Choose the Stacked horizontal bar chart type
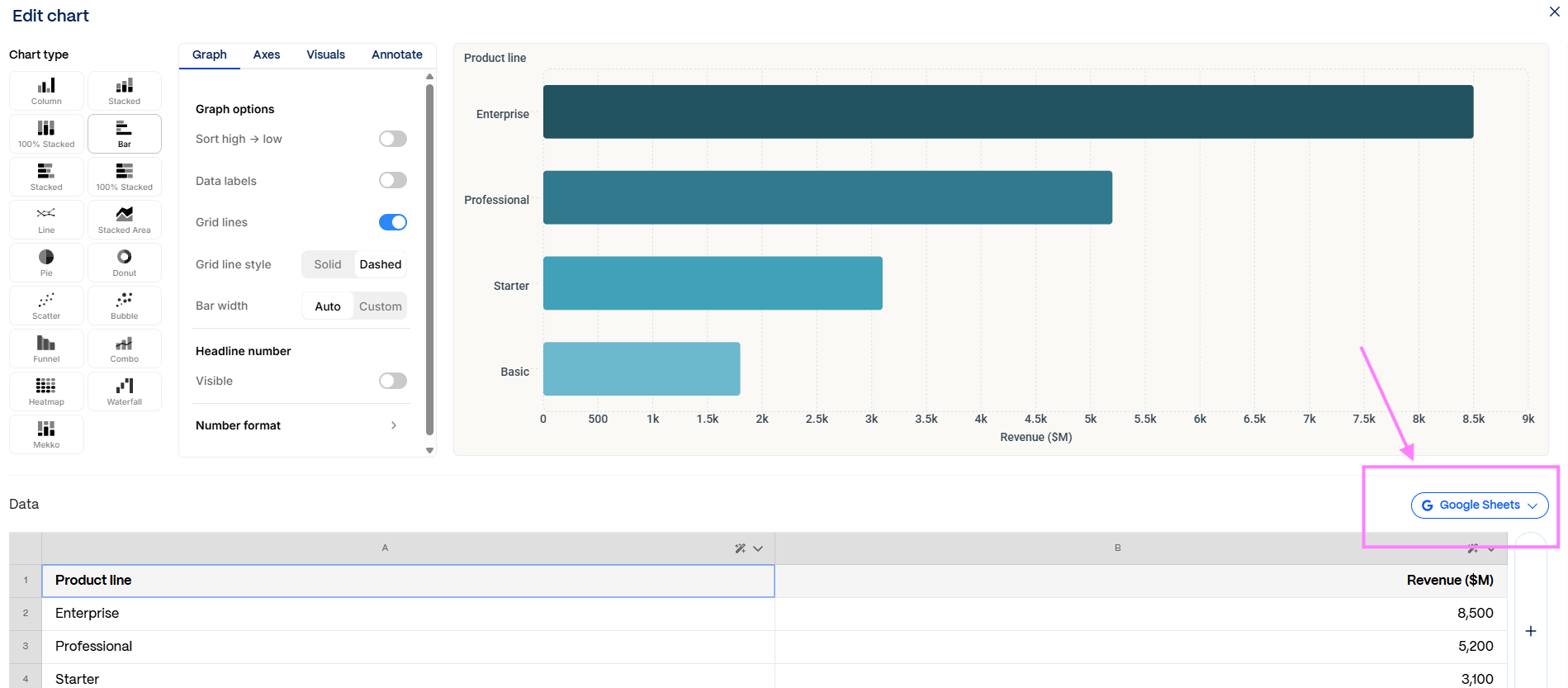This screenshot has width=1568, height=688. [x=46, y=177]
